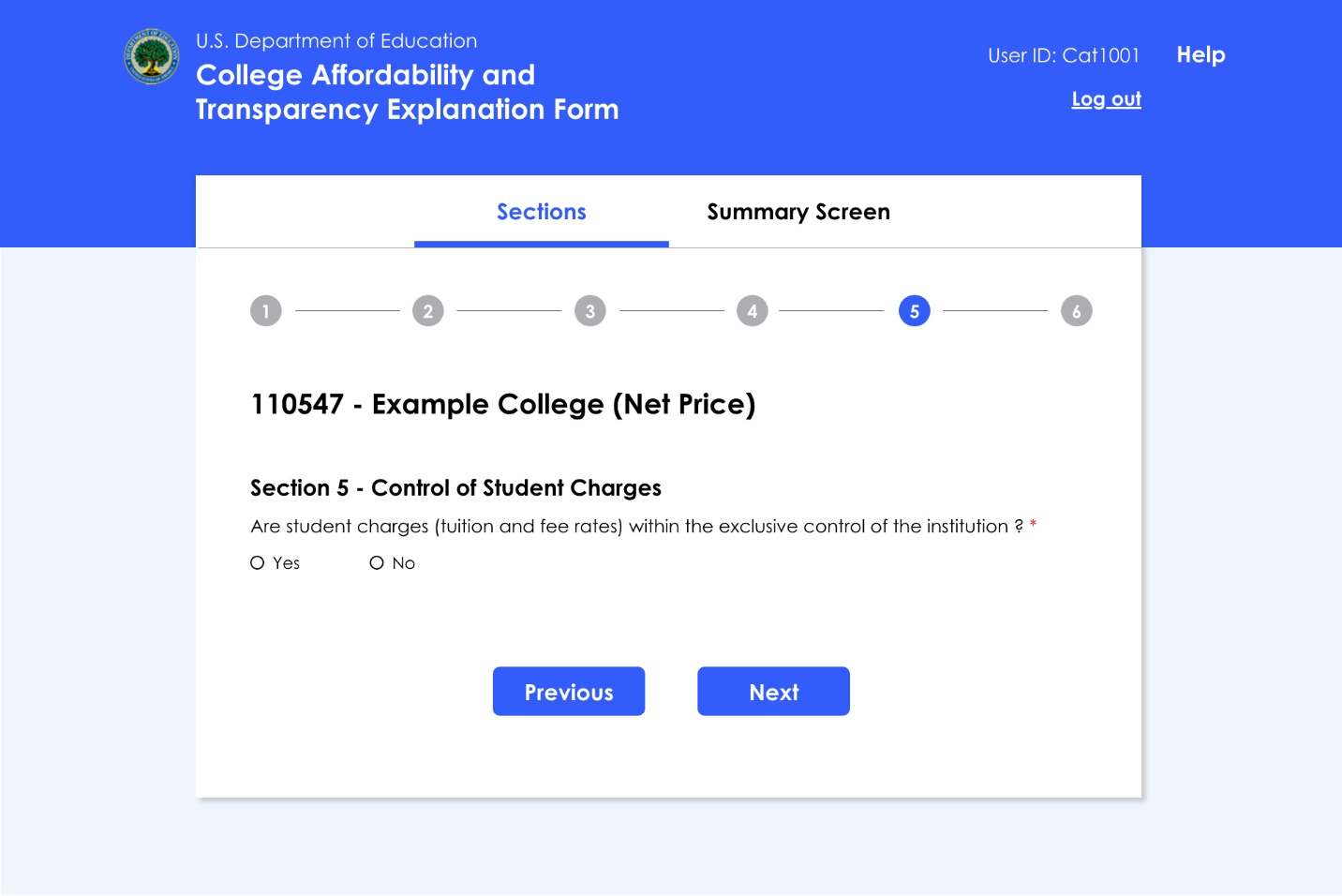This screenshot has width=1342, height=896.
Task: Switch to the Sections tab
Action: 542,213
